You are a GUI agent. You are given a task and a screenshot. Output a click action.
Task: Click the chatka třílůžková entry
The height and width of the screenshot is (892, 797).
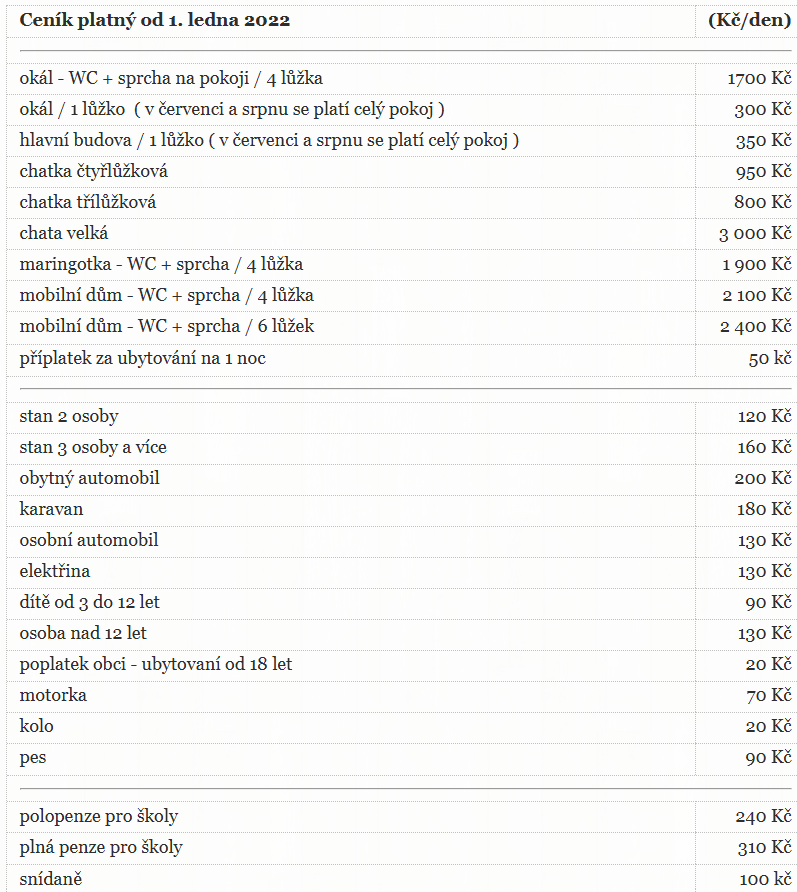(x=88, y=202)
